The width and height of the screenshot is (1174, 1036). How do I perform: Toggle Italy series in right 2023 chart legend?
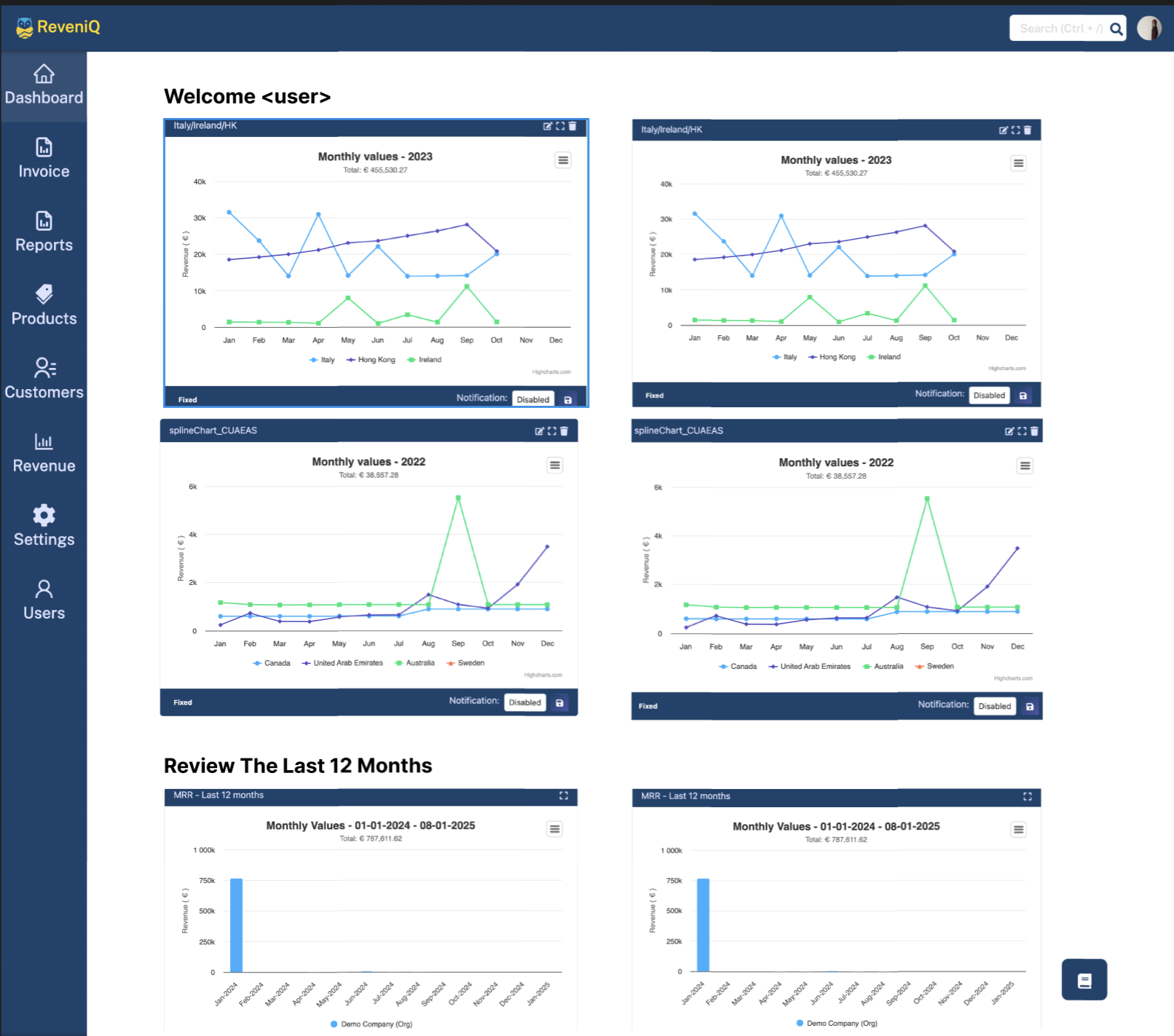click(x=785, y=357)
